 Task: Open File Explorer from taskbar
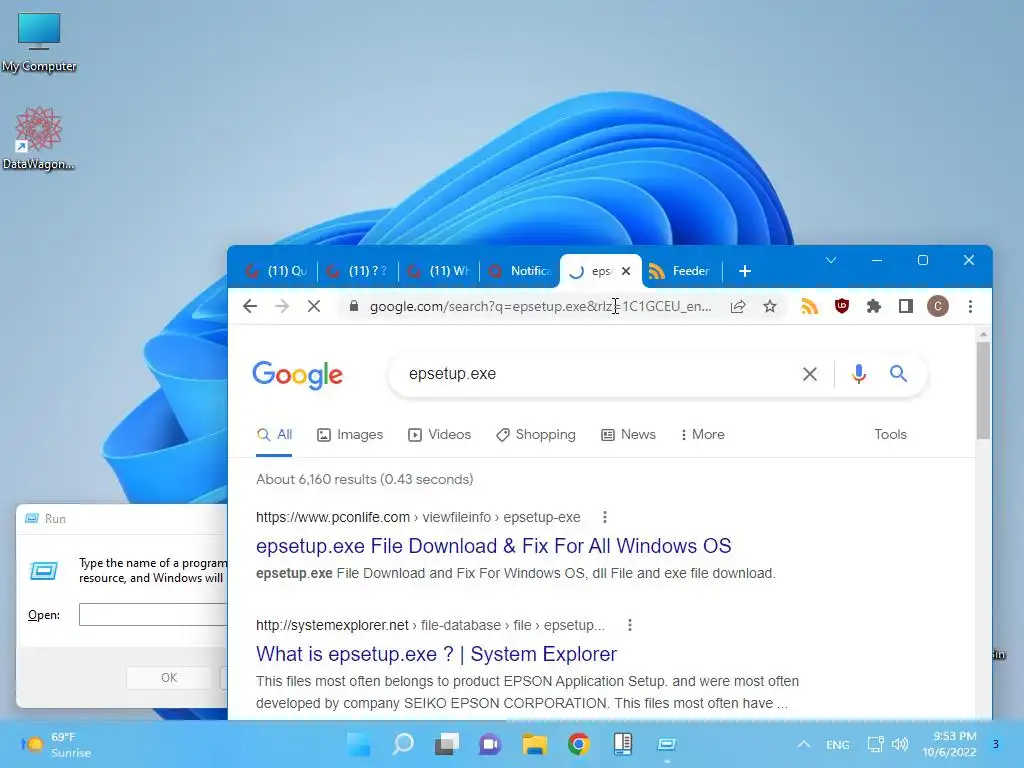[x=535, y=744]
